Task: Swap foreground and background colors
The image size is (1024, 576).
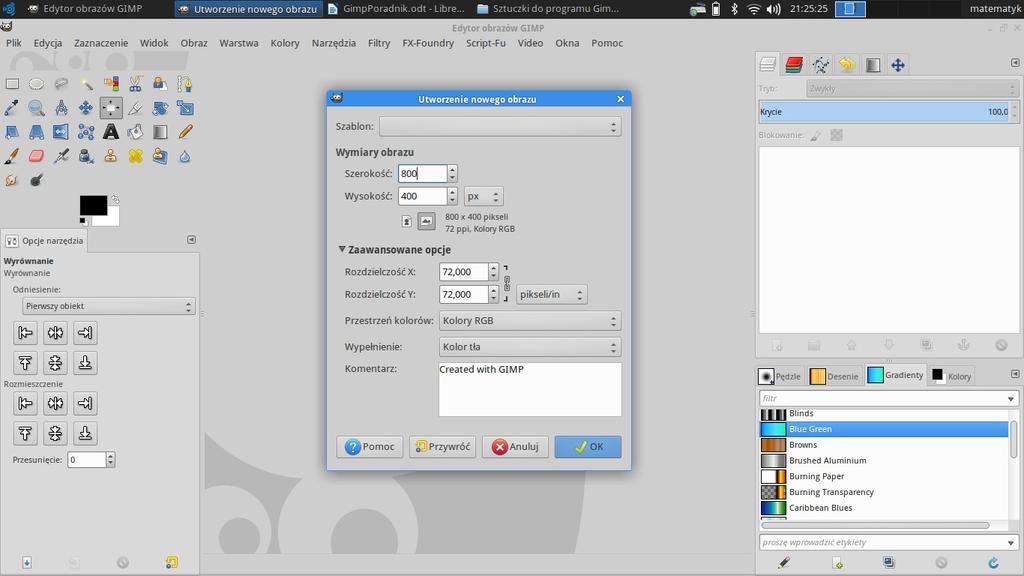Action: (115, 200)
